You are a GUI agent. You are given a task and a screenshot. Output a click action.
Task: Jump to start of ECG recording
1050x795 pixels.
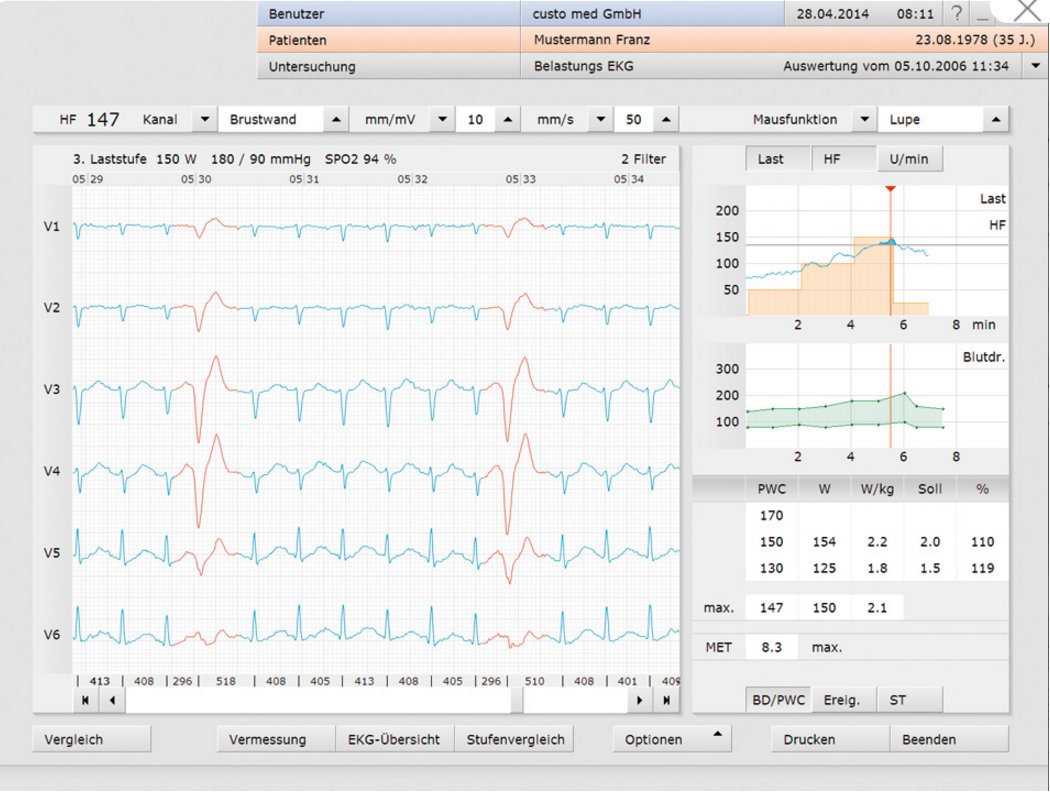(x=85, y=701)
